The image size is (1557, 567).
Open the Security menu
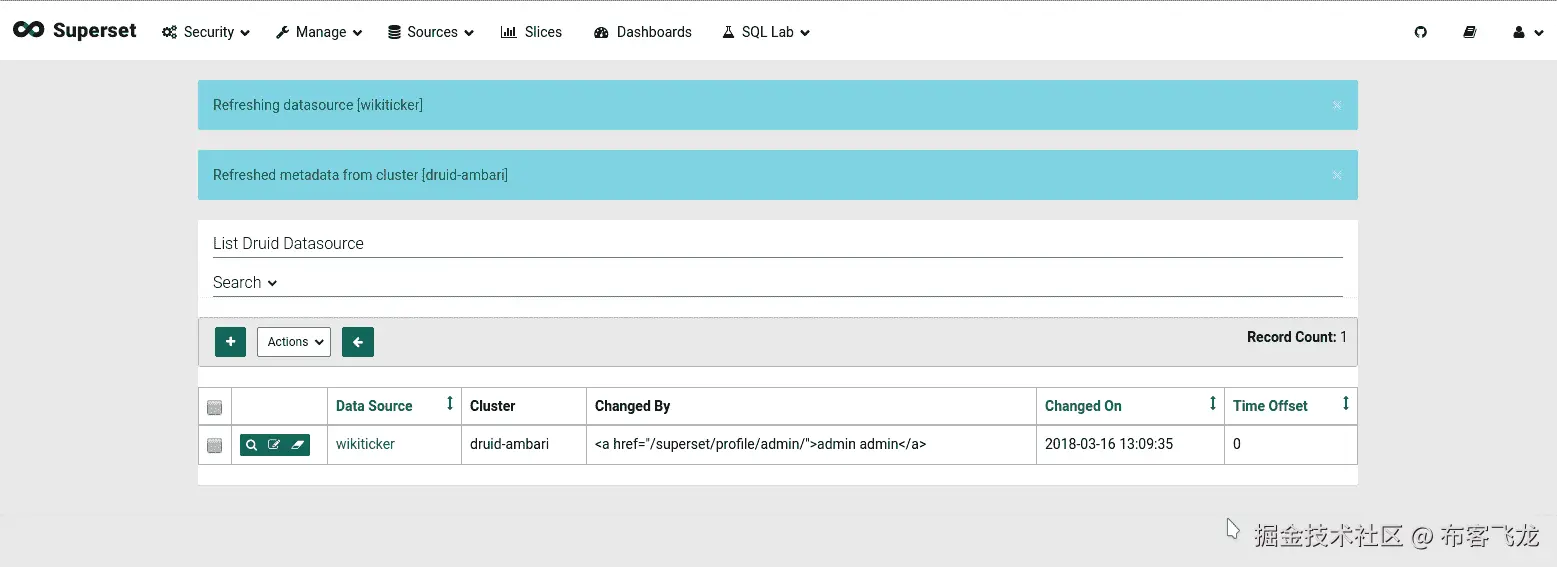[206, 32]
